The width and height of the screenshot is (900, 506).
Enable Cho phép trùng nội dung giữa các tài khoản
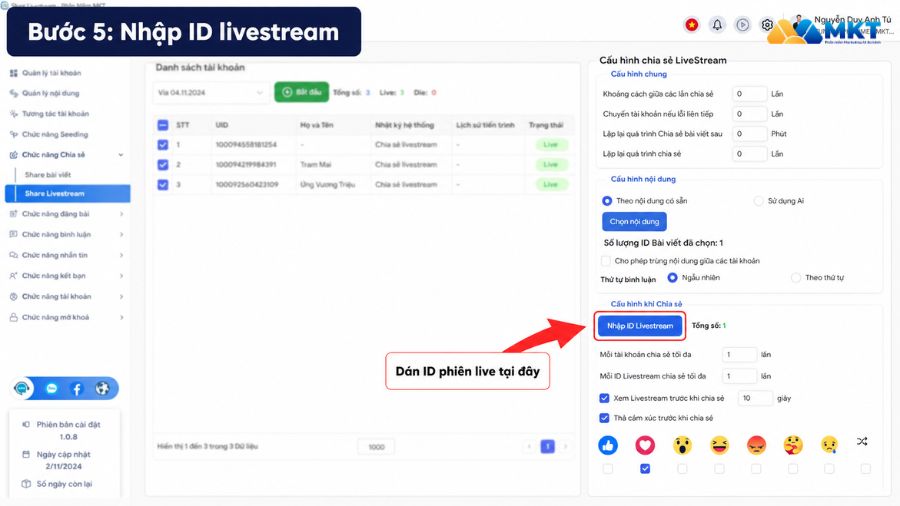click(606, 261)
